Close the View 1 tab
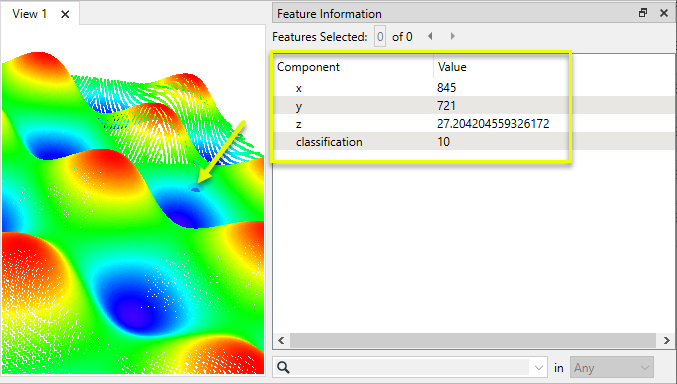 [x=65, y=14]
